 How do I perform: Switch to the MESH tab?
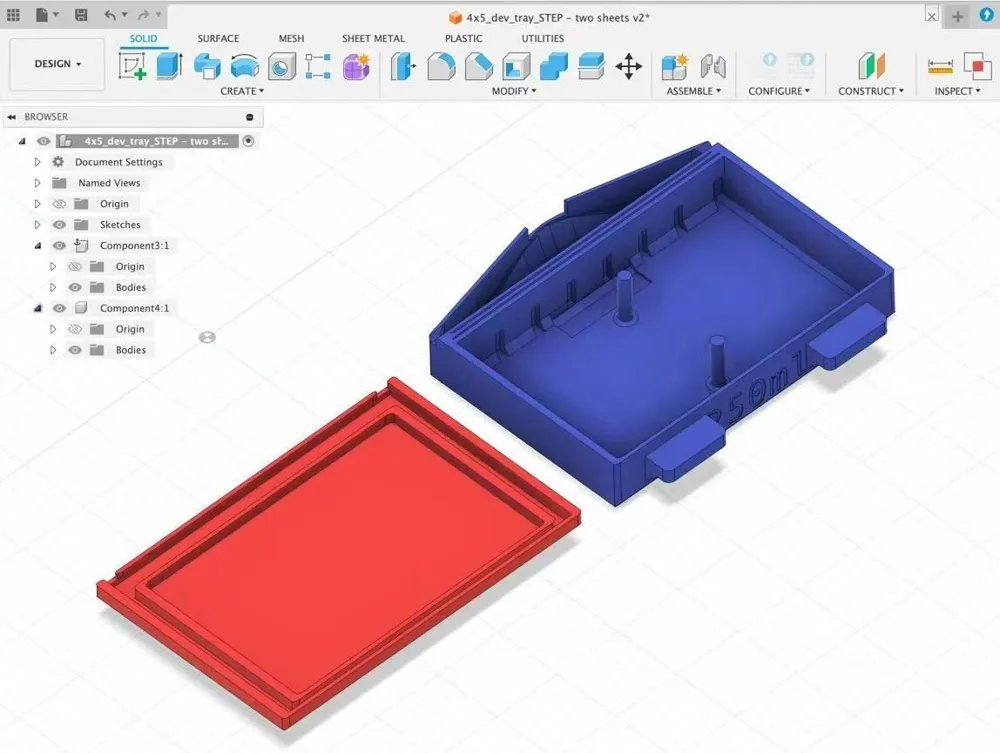point(291,38)
